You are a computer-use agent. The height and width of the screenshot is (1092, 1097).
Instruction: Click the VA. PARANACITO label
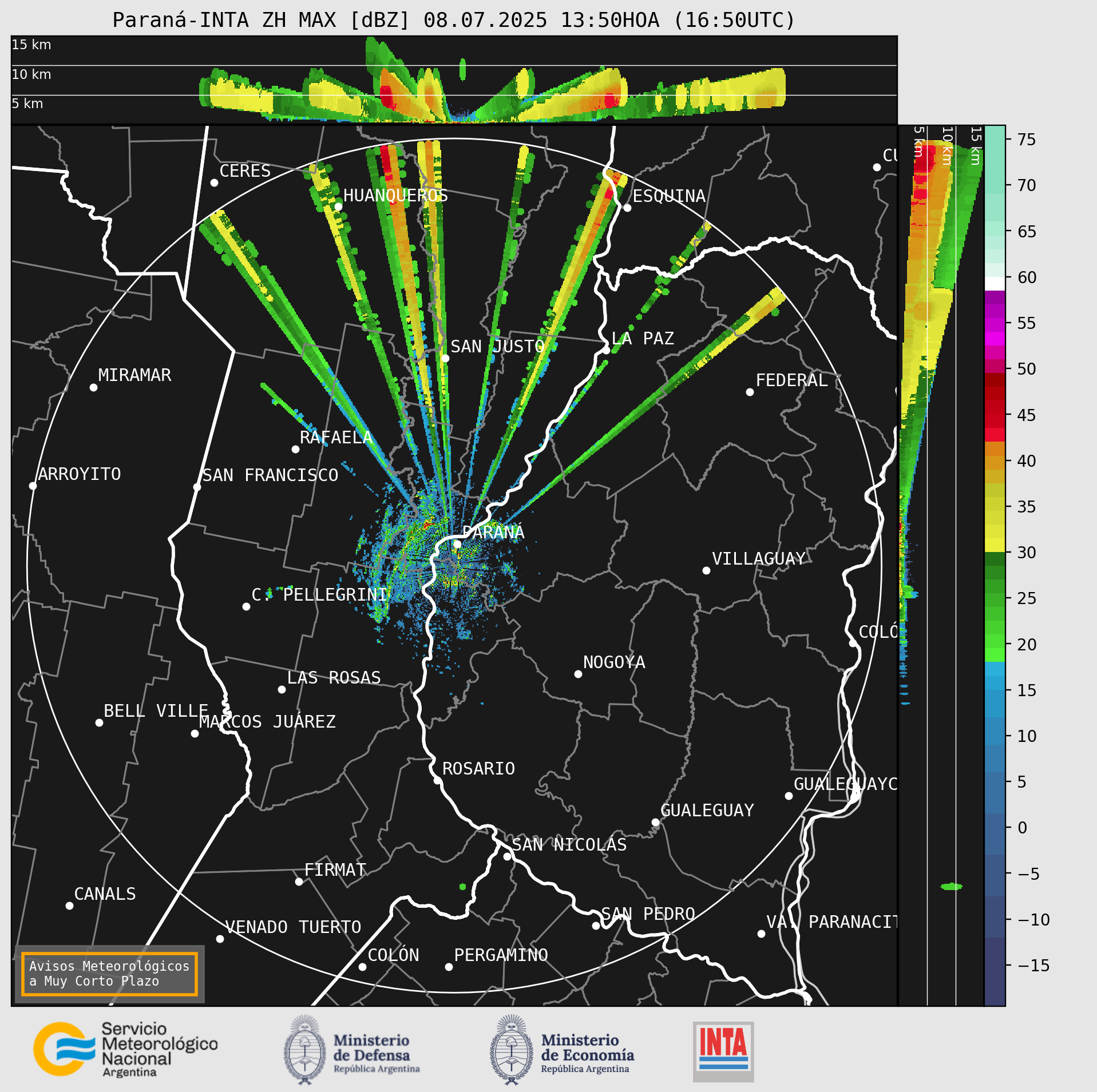[x=831, y=922]
